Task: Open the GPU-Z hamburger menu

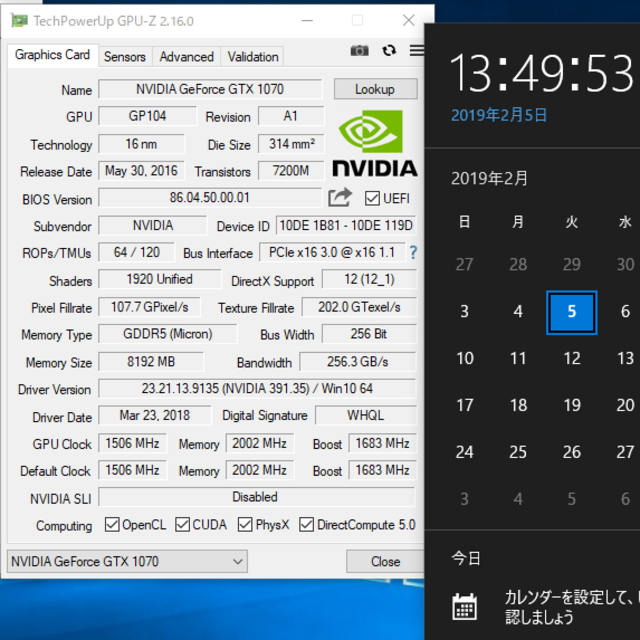Action: [416, 51]
